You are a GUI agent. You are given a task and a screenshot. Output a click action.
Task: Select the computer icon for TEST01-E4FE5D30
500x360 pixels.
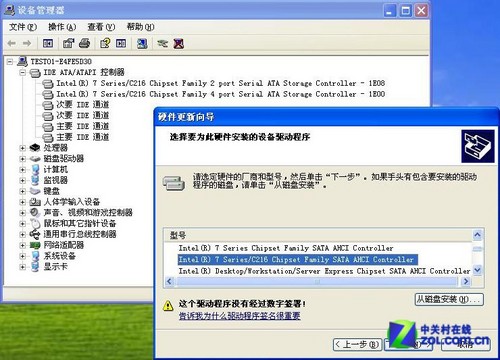click(x=23, y=61)
